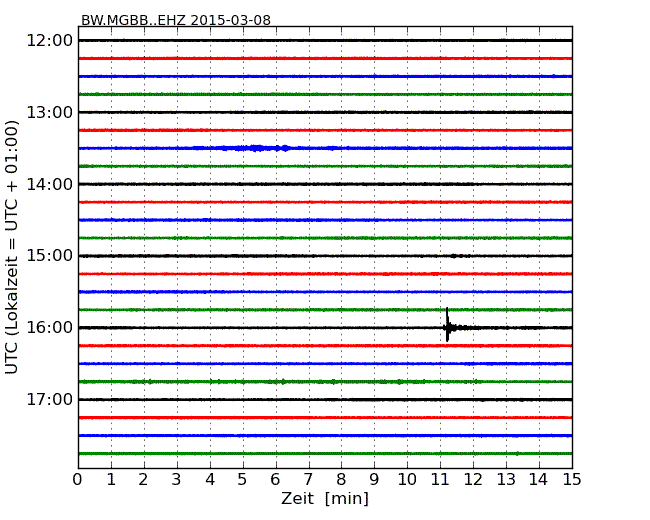The width and height of the screenshot is (650, 520).
Task: Click the x-axis tick label 15
Action: point(572,480)
